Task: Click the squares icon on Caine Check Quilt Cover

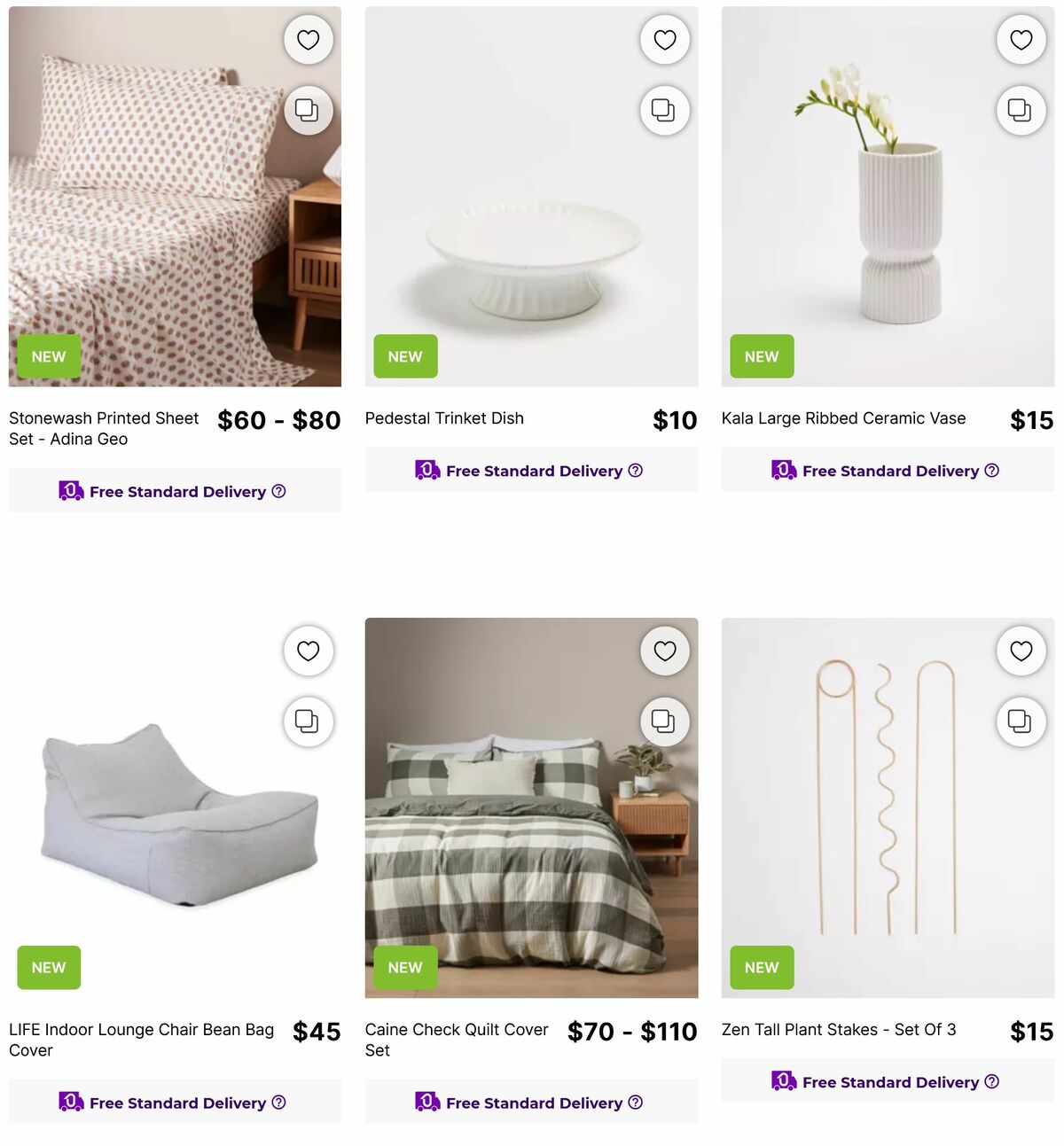Action: [664, 722]
